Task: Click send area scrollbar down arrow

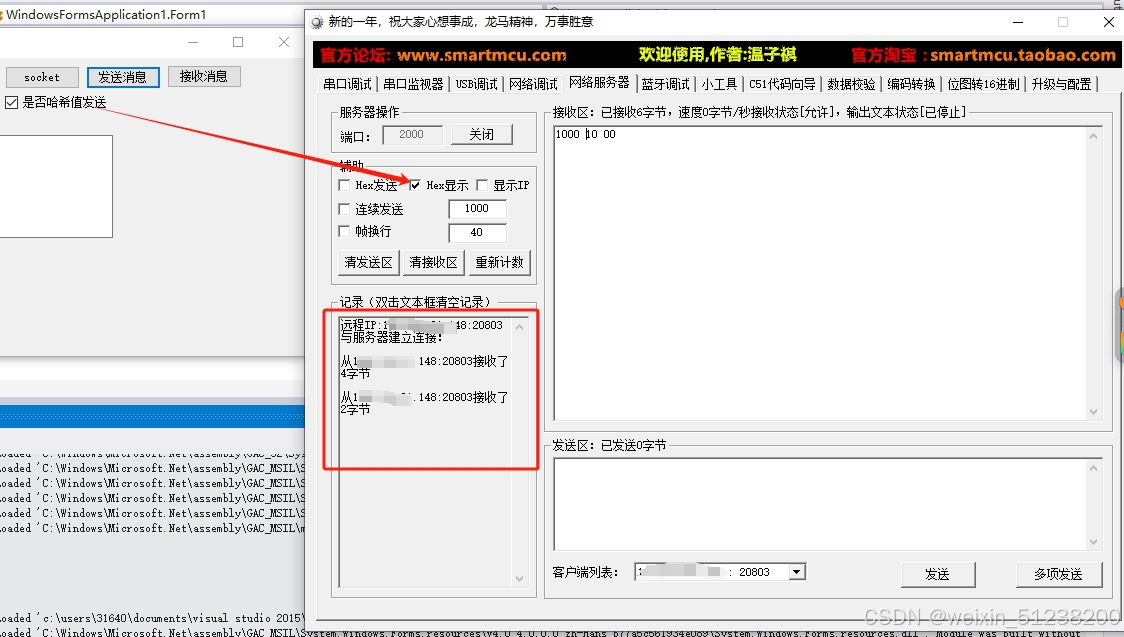Action: coord(1094,542)
